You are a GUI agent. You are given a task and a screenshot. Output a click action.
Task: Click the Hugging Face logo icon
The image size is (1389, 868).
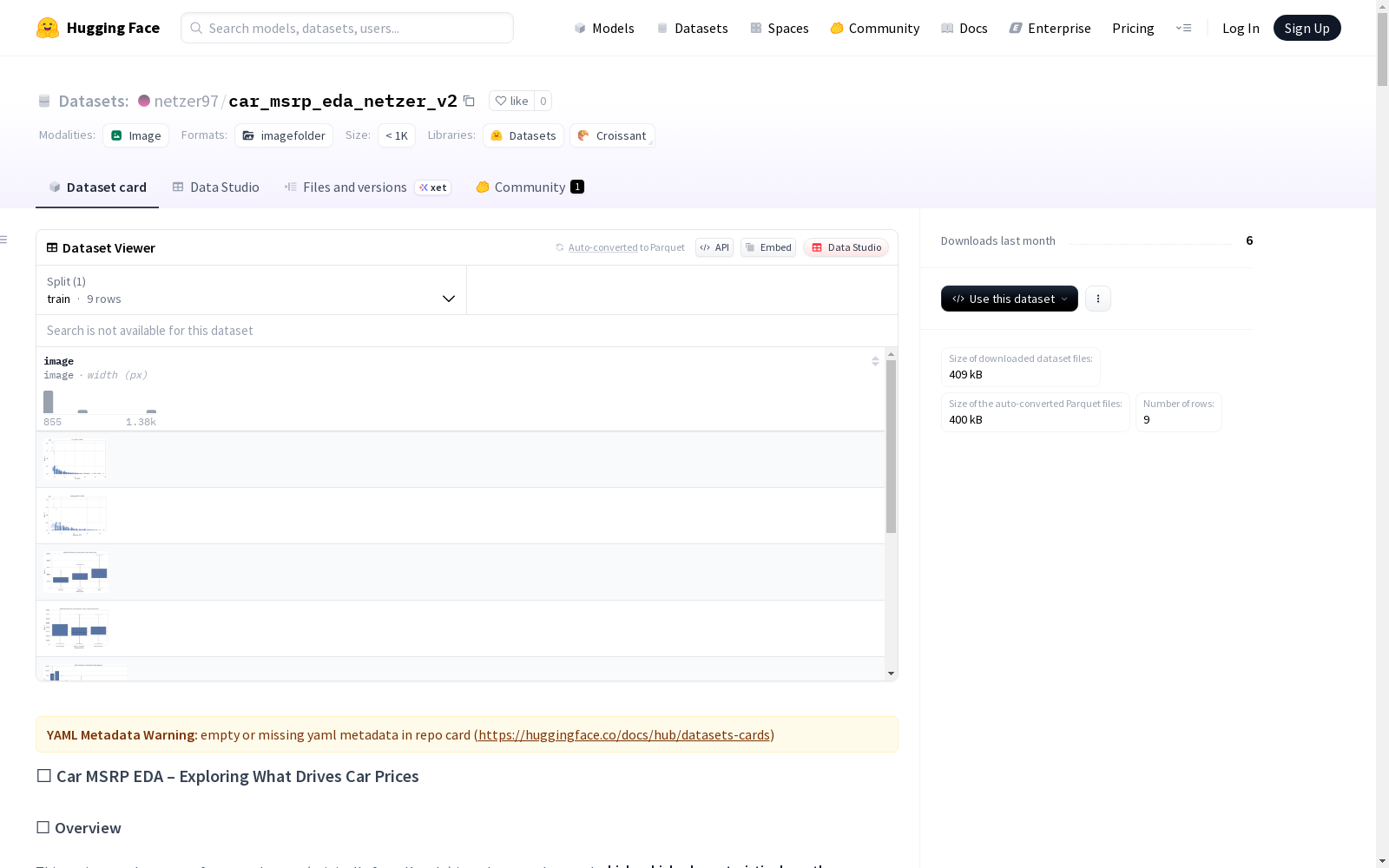point(48,28)
